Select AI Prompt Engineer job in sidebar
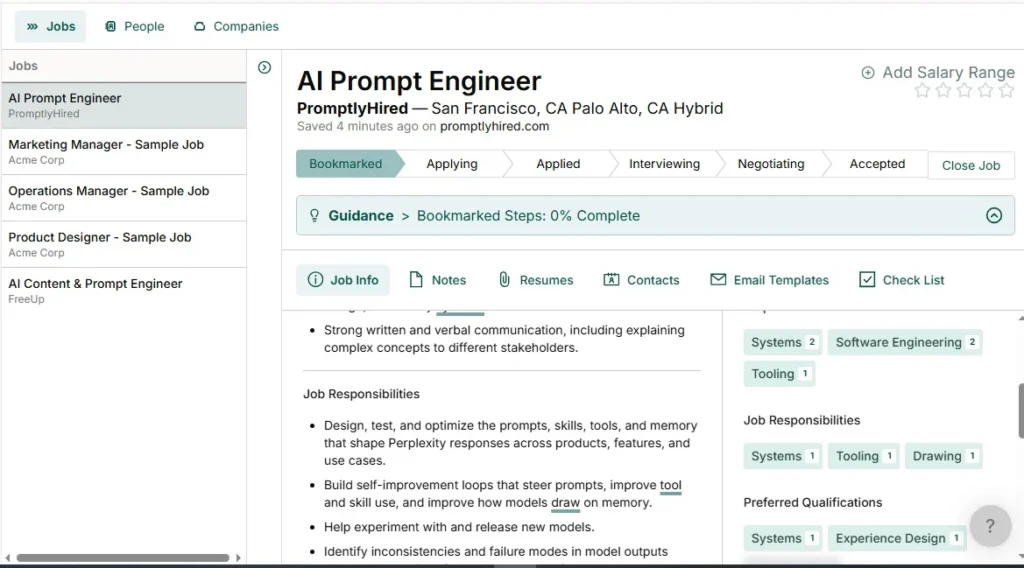This screenshot has width=1024, height=568. tap(123, 105)
